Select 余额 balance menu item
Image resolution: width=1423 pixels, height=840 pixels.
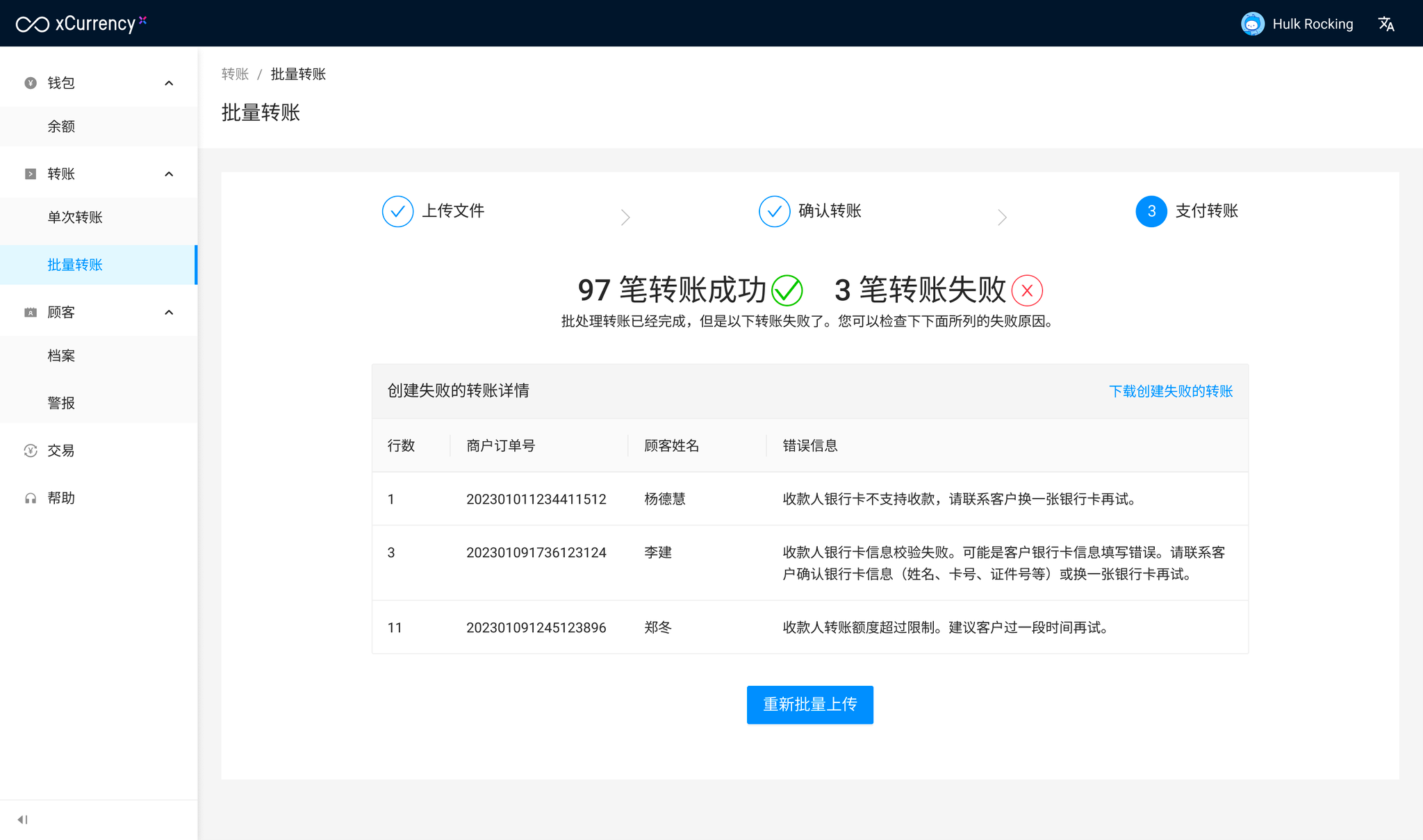[61, 126]
